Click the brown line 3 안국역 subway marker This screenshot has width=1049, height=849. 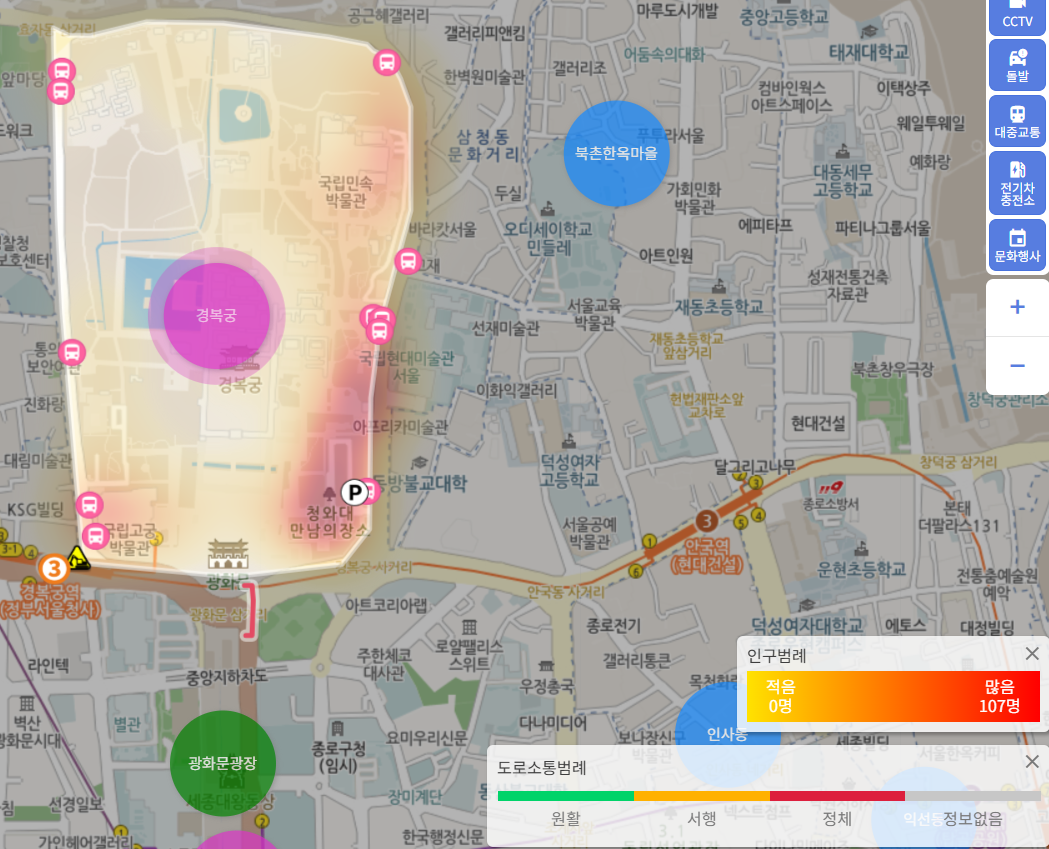[706, 521]
